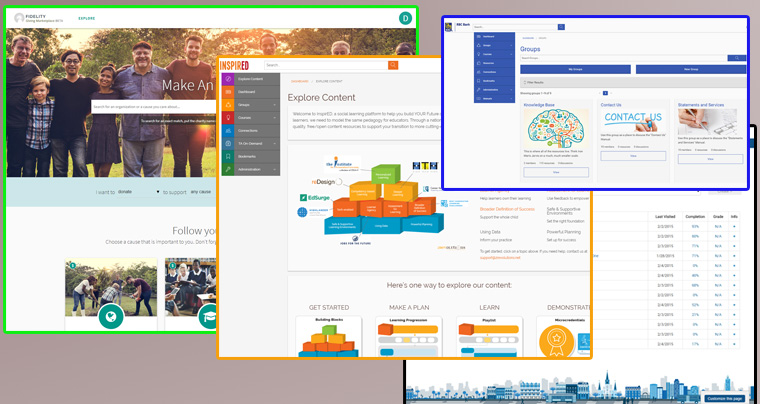The width and height of the screenshot is (760, 404).
Task: Click the Customize this page button
Action: [x=725, y=398]
